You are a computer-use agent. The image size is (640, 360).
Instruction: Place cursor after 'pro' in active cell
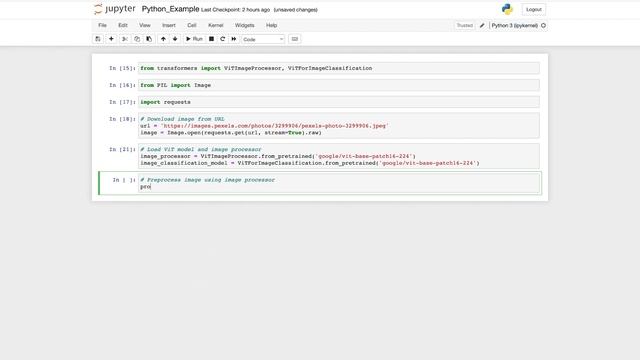pyautogui.click(x=151, y=187)
